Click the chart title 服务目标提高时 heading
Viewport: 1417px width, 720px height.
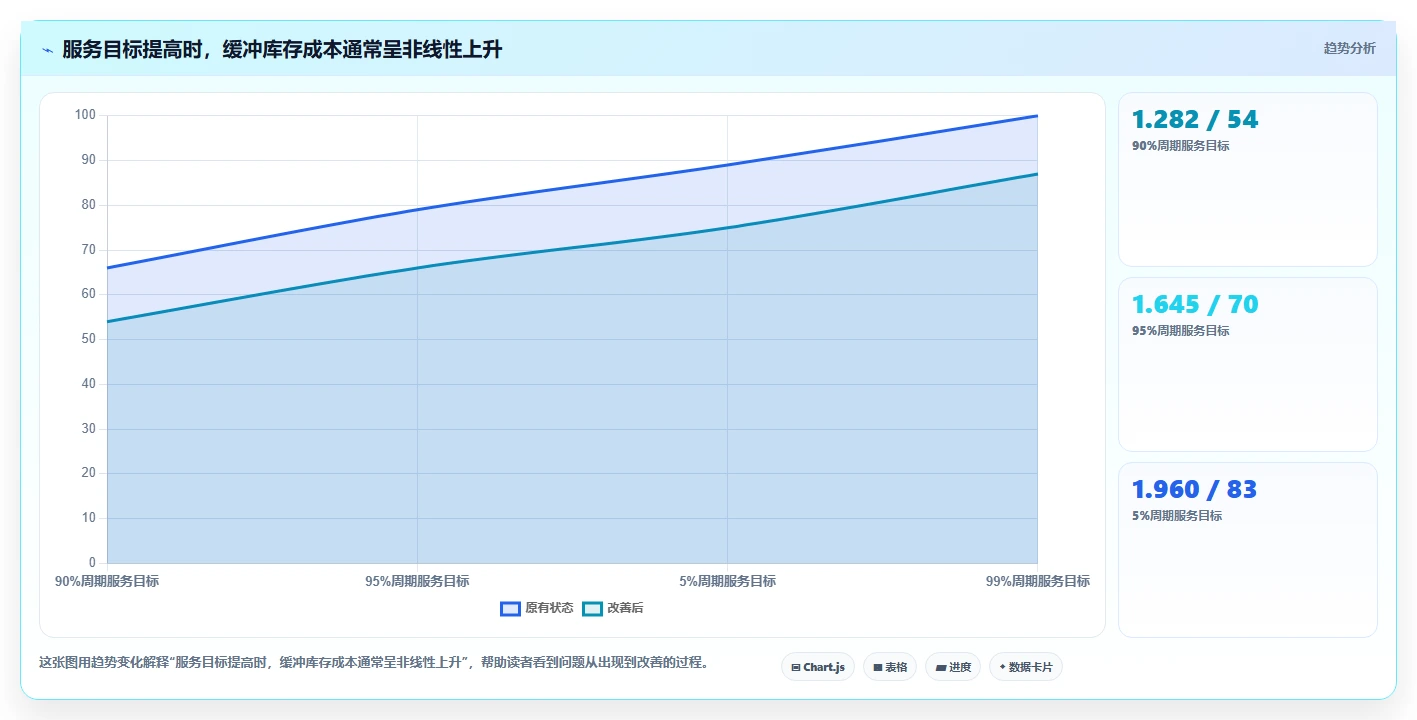pos(282,50)
